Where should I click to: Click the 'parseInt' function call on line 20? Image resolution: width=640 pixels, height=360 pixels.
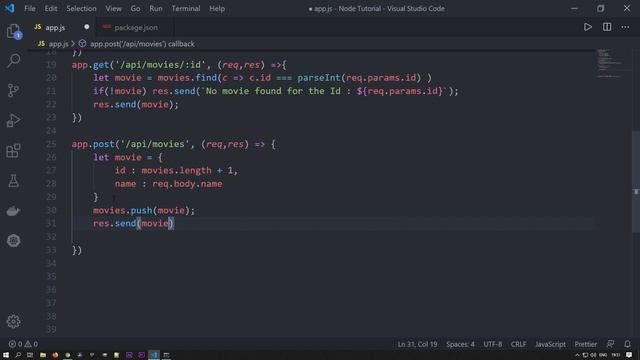pyautogui.click(x=318, y=78)
